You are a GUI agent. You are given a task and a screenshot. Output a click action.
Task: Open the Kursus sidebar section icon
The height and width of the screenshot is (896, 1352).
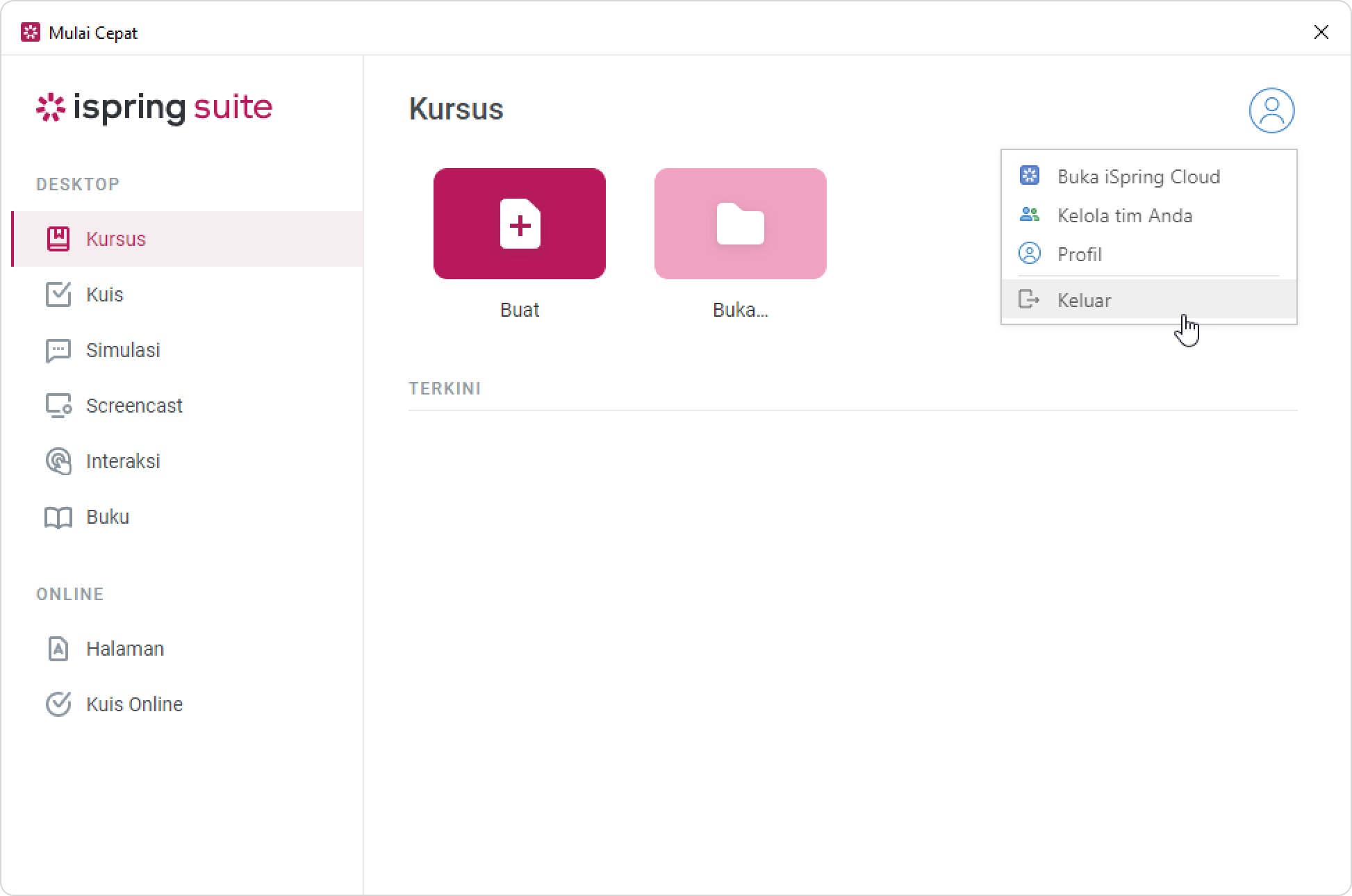tap(58, 239)
